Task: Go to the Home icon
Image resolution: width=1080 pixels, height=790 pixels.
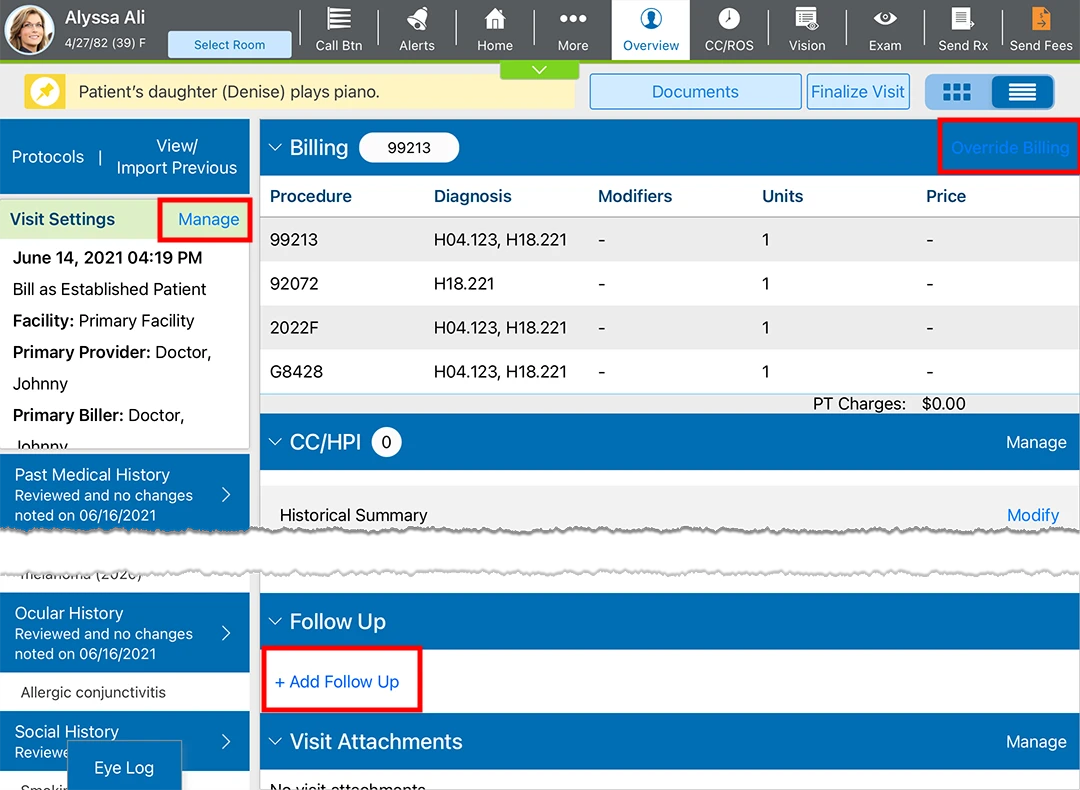Action: (x=494, y=21)
